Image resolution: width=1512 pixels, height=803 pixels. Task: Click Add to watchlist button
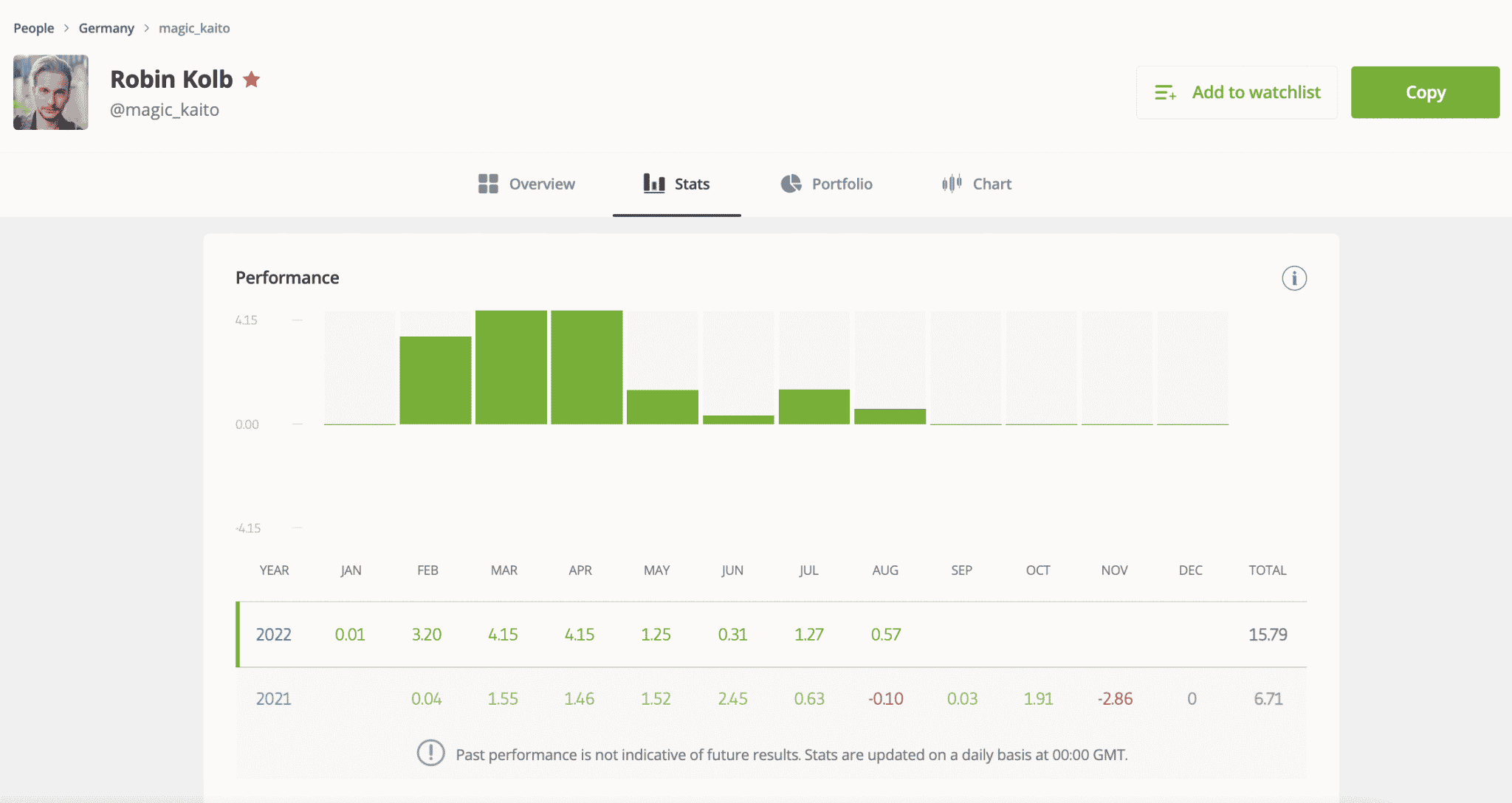coord(1237,92)
